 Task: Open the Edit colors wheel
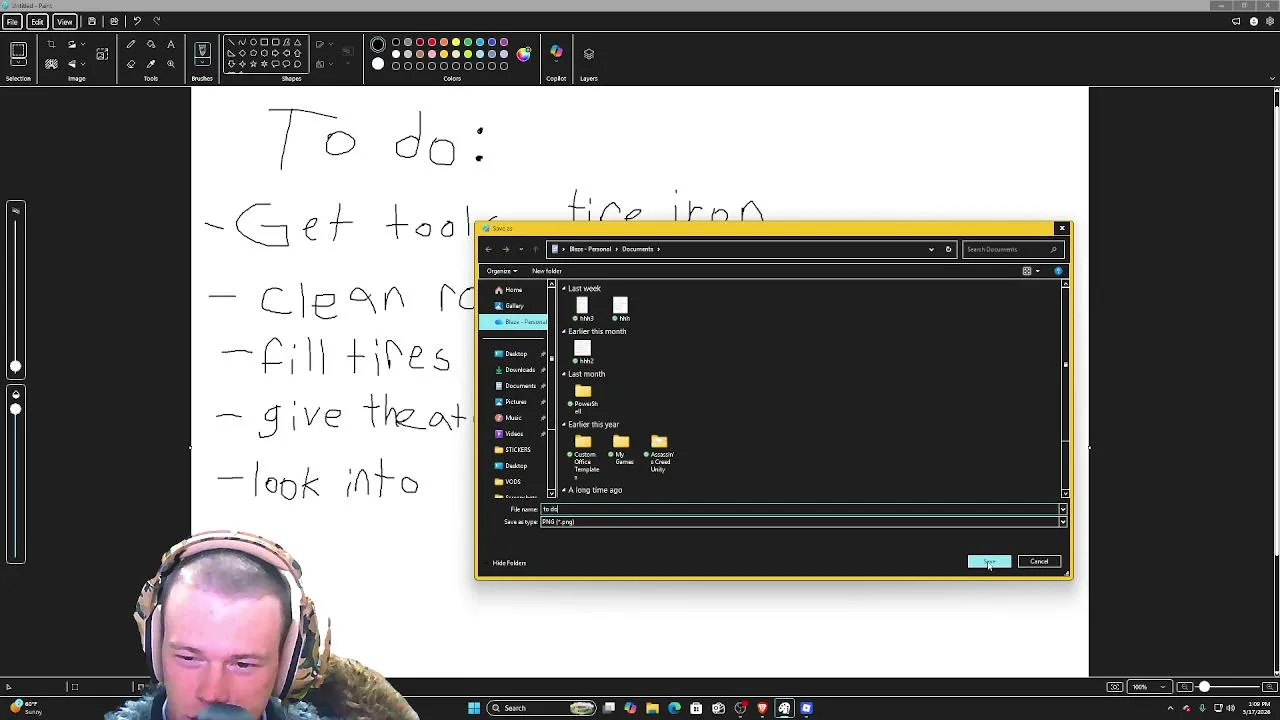[x=523, y=54]
